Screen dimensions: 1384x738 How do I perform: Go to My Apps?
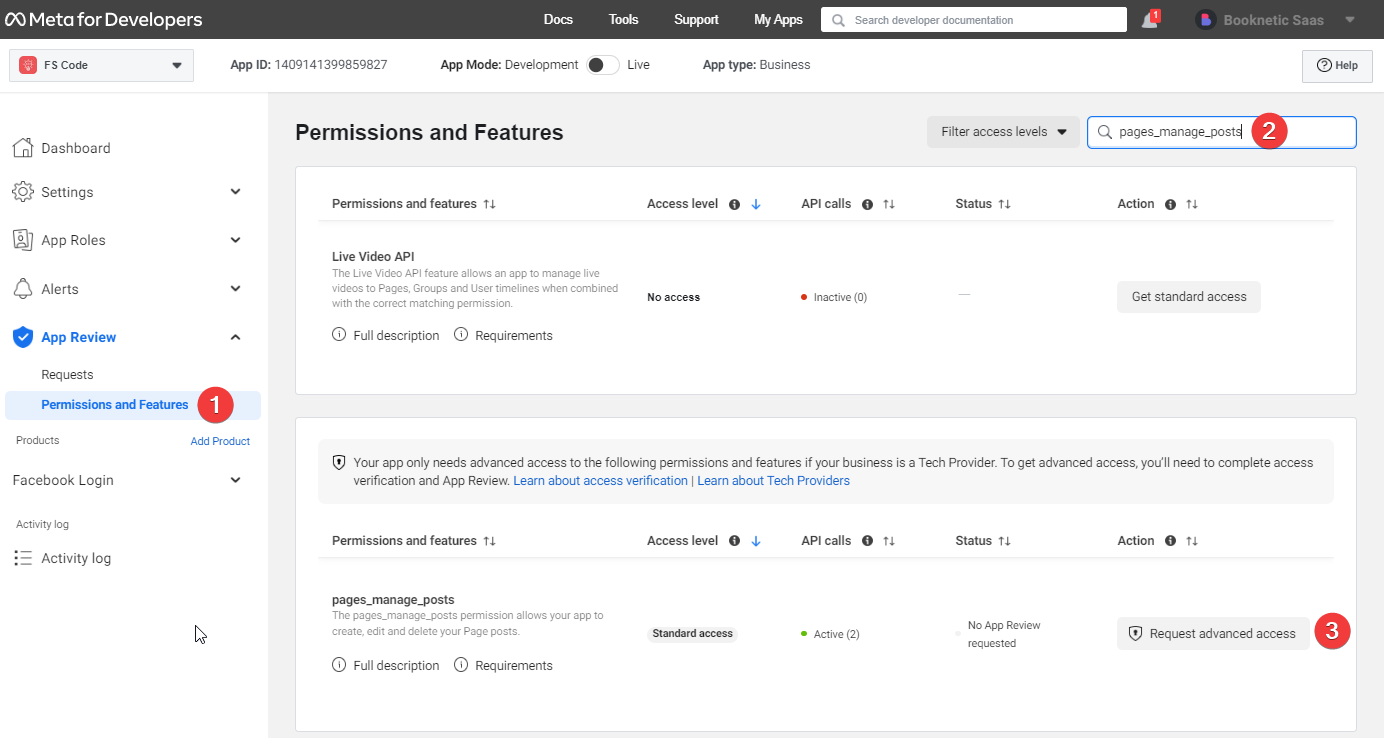[778, 20]
